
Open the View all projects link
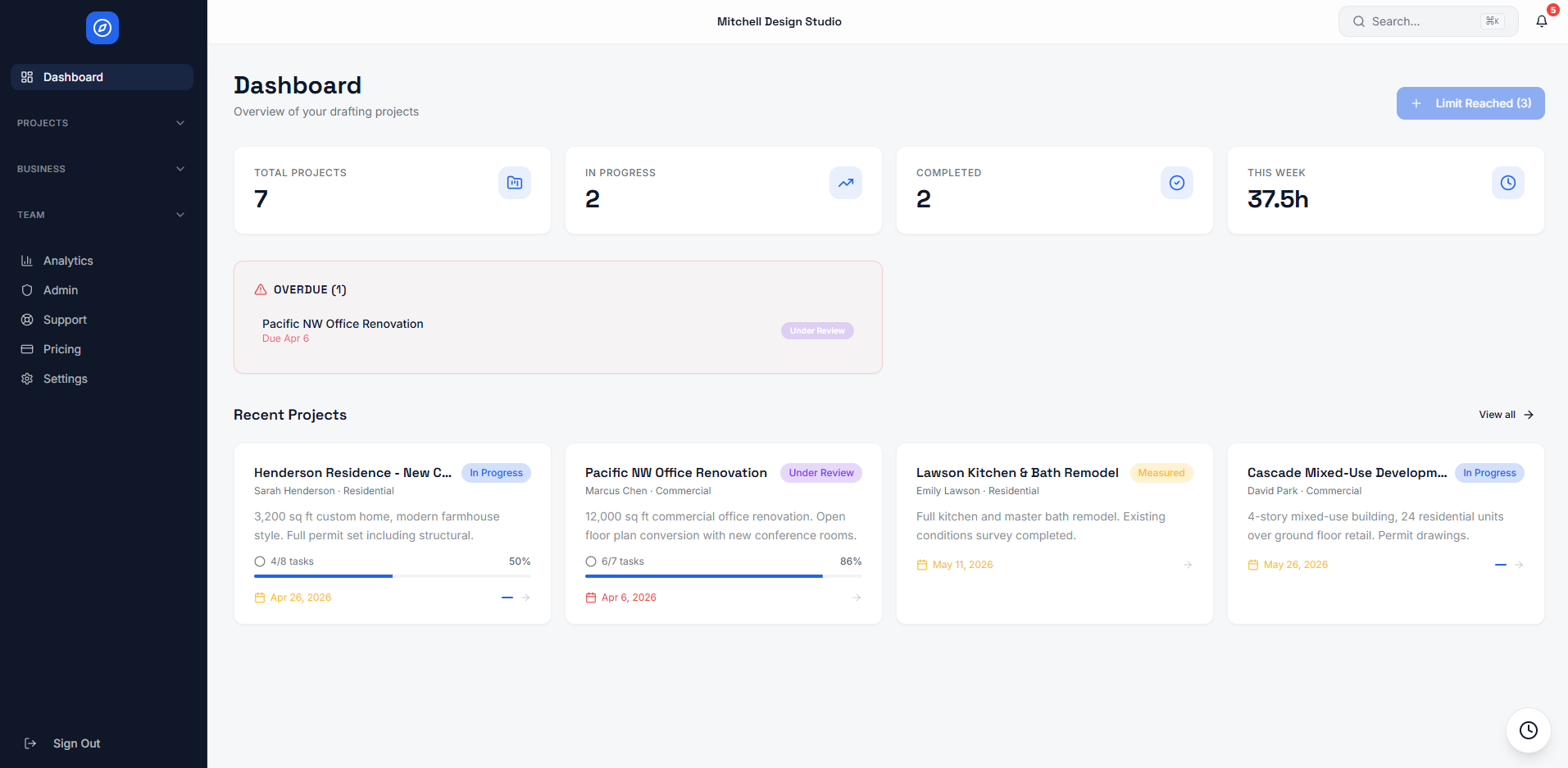[1506, 415]
